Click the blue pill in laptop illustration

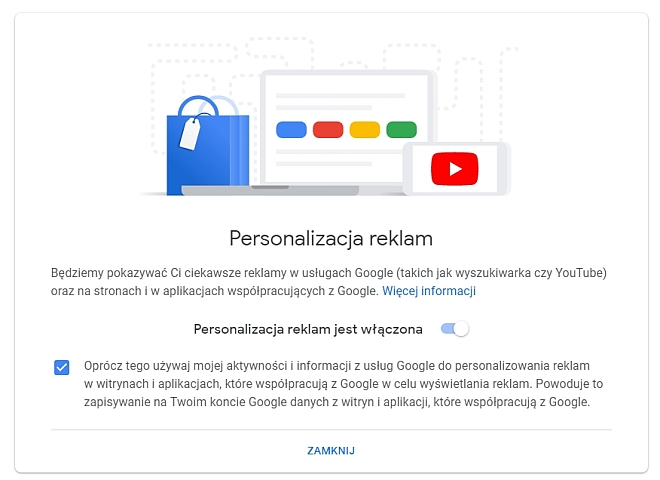pos(291,130)
